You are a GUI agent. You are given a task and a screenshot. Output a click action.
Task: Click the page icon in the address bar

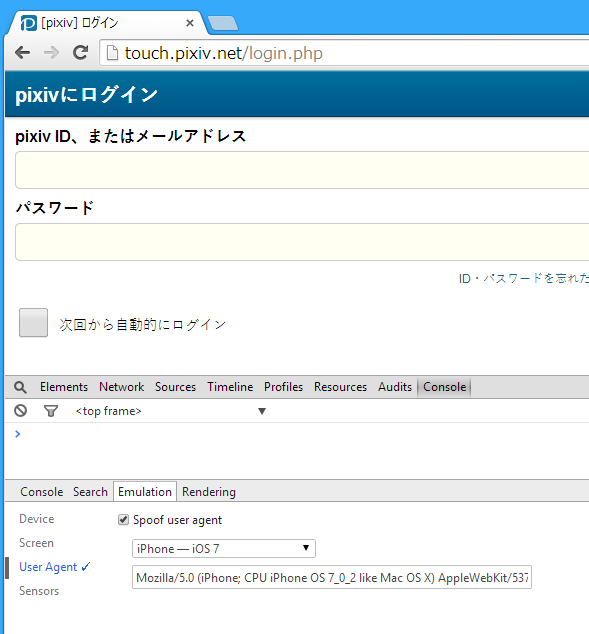112,53
